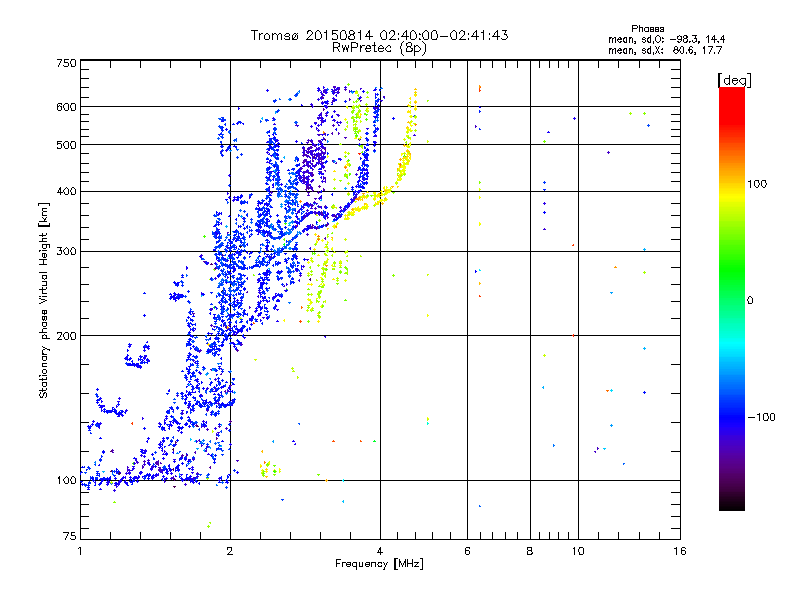Select the 'mean, sd,X: 80.6, 17.7' line

click(665, 50)
